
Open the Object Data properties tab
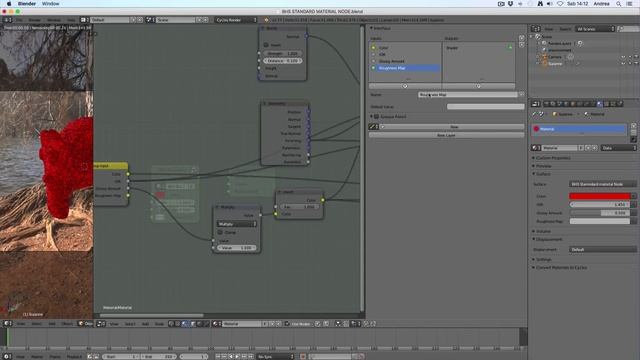coord(593,104)
